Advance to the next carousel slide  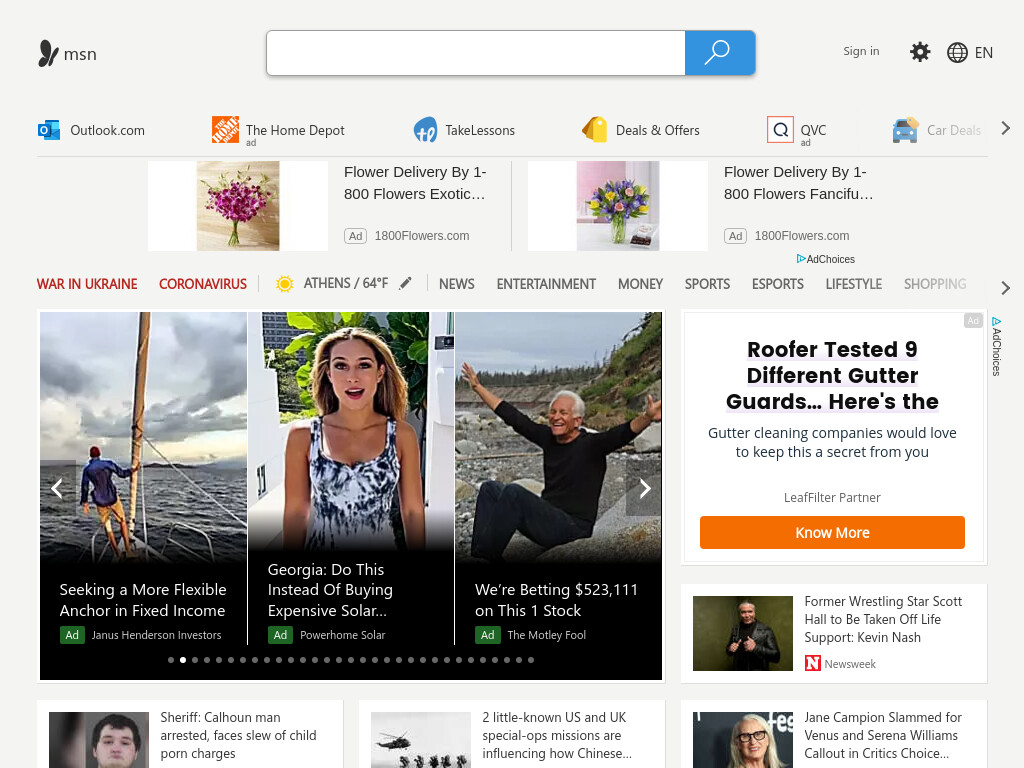click(x=644, y=488)
